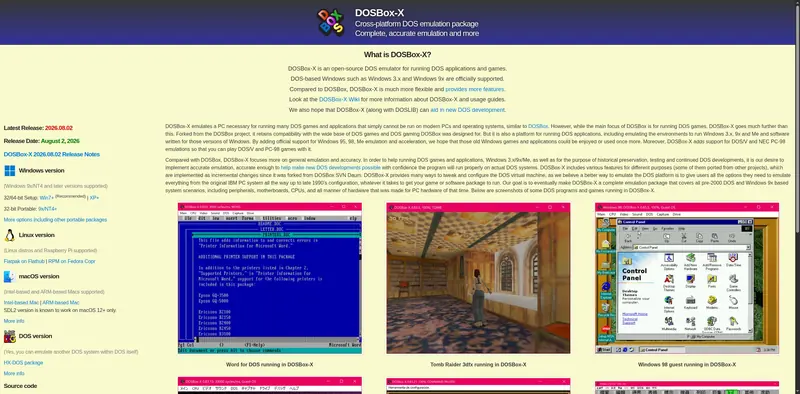Viewport: 800px width, 394px height.
Task: Click the 'Windows version' heading
Action: click(41, 170)
